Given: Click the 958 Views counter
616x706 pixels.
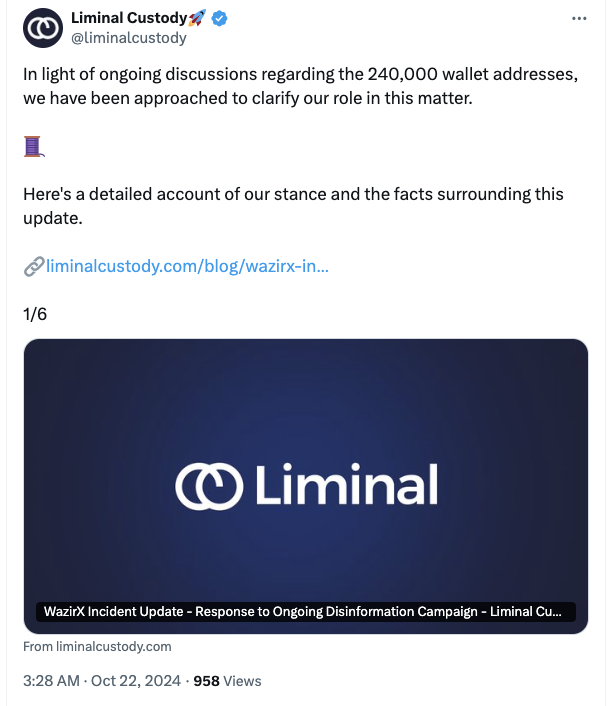Looking at the screenshot, I should [x=227, y=681].
